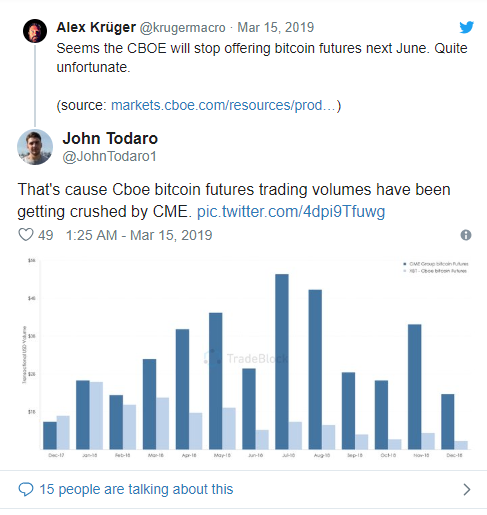Viewport: 487px width, 515px height.
Task: Click the TradeBlock watermark logo
Action: tap(246, 359)
